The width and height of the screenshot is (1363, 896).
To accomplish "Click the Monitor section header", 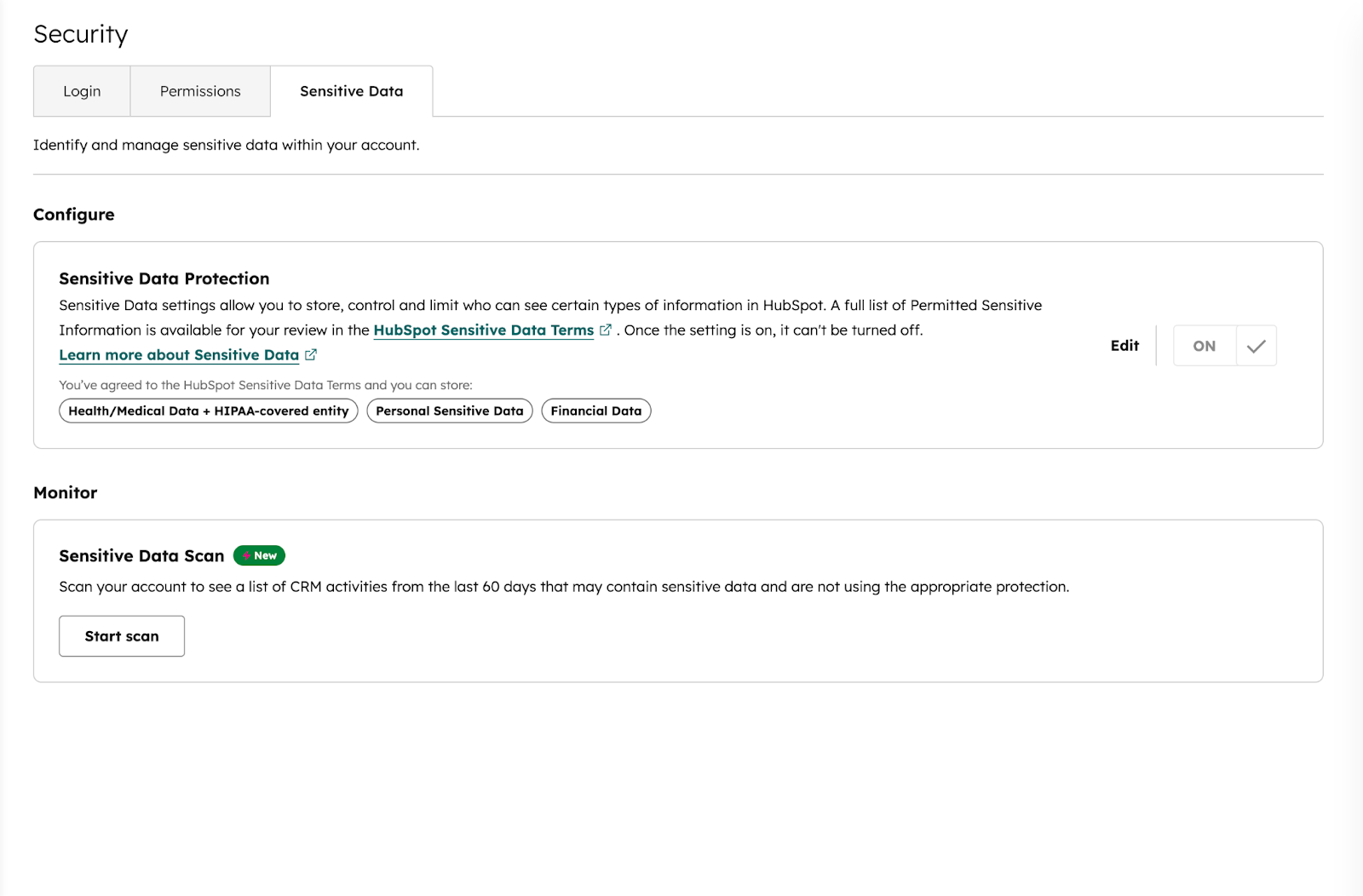I will pyautogui.click(x=65, y=492).
